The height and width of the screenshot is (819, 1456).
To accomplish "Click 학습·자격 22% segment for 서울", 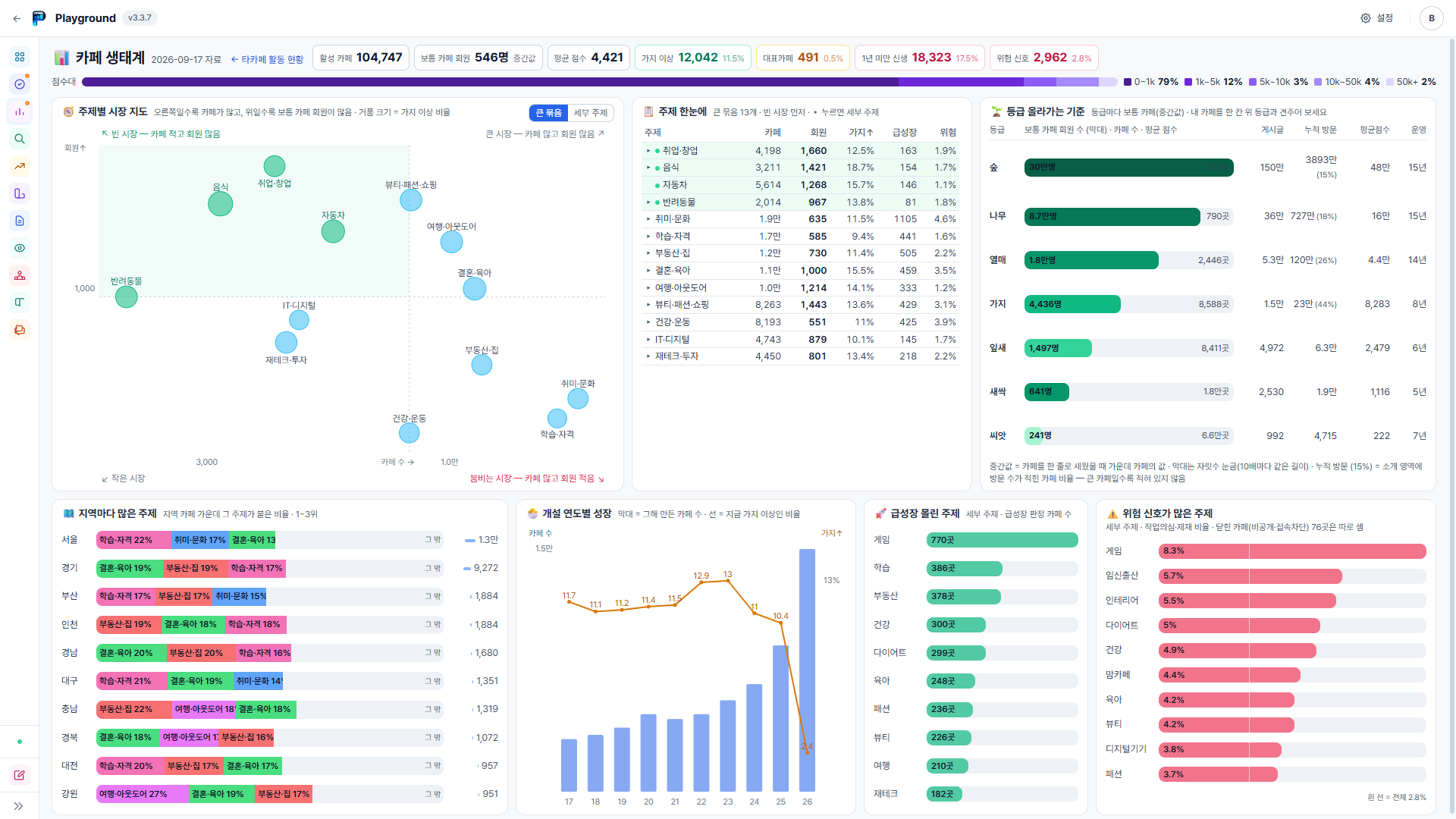I will point(133,540).
